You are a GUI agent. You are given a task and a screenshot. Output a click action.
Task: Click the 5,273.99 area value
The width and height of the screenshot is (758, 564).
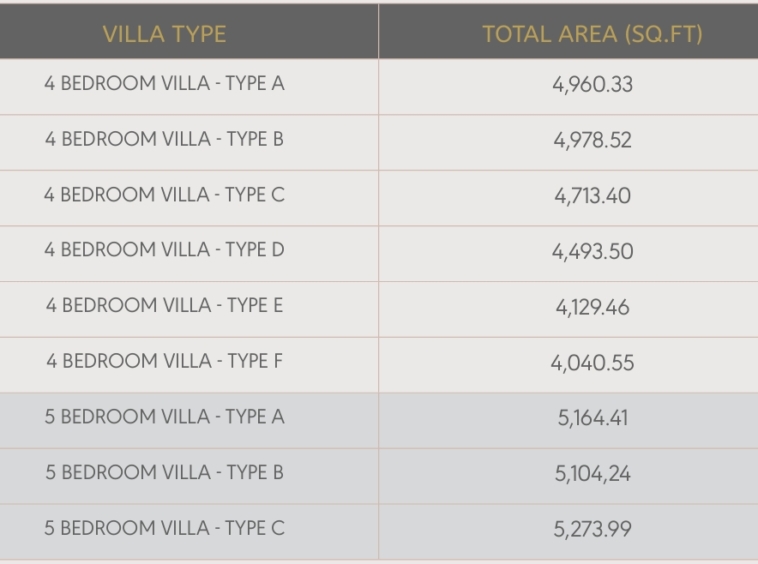tap(592, 529)
